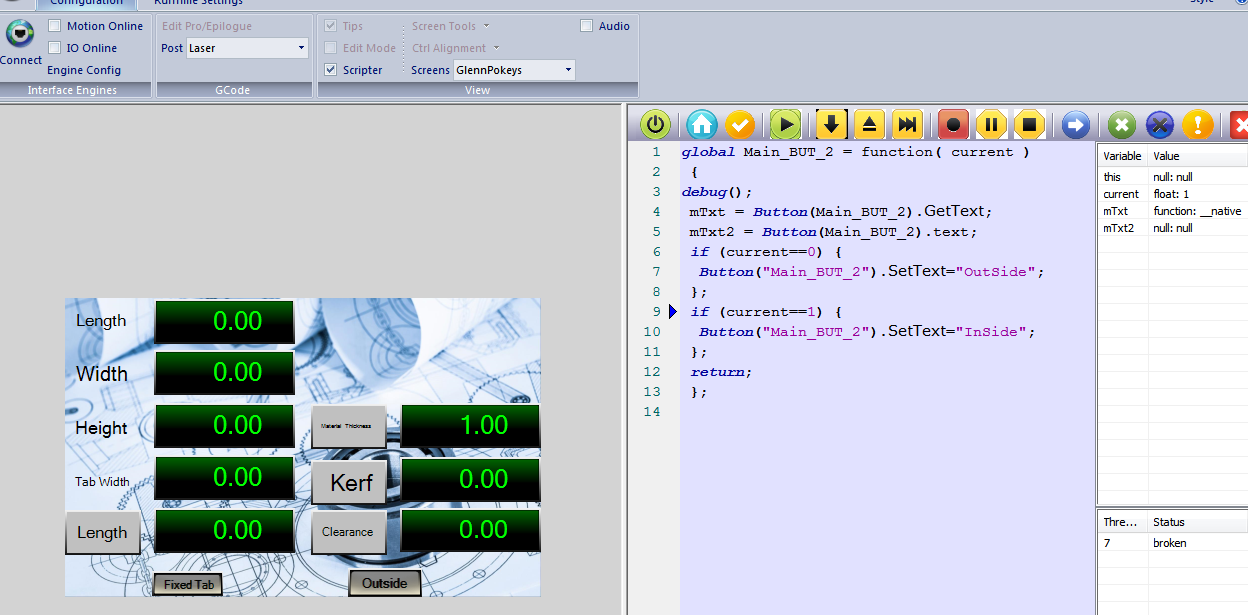Enable the Audio checkbox
The image size is (1248, 615).
[x=587, y=26]
